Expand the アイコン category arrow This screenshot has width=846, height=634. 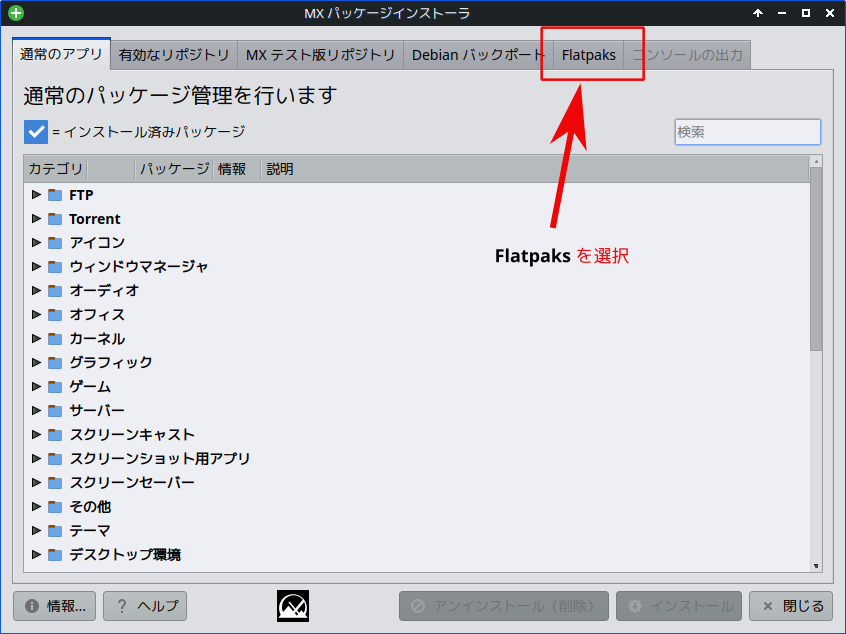coord(36,242)
